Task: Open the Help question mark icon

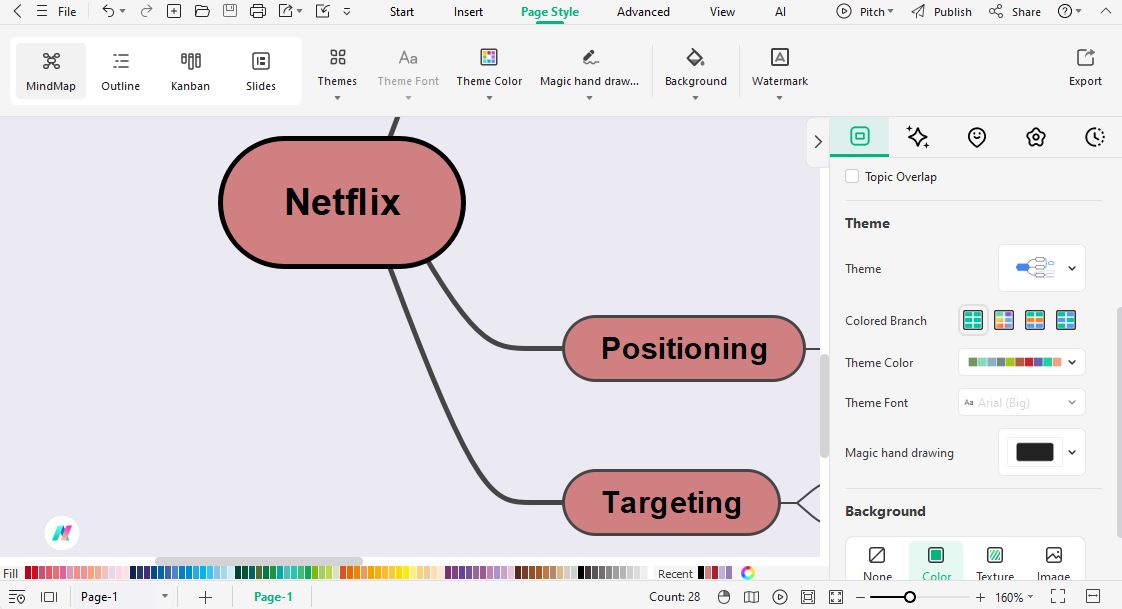Action: [1065, 11]
